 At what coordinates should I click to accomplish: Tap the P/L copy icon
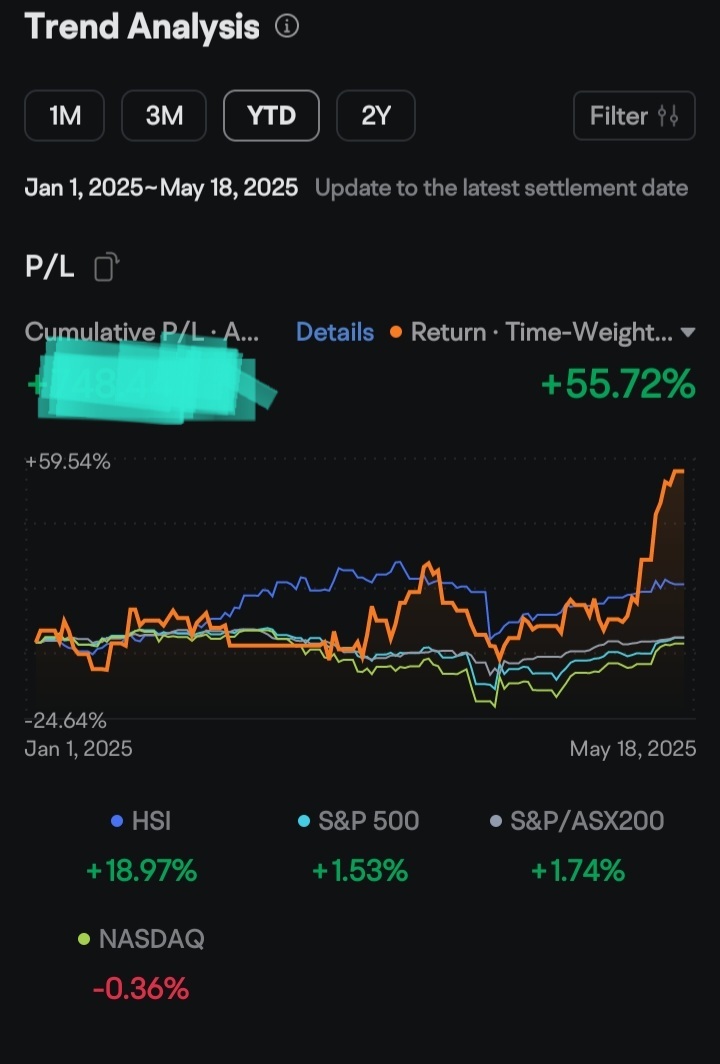coord(106,267)
